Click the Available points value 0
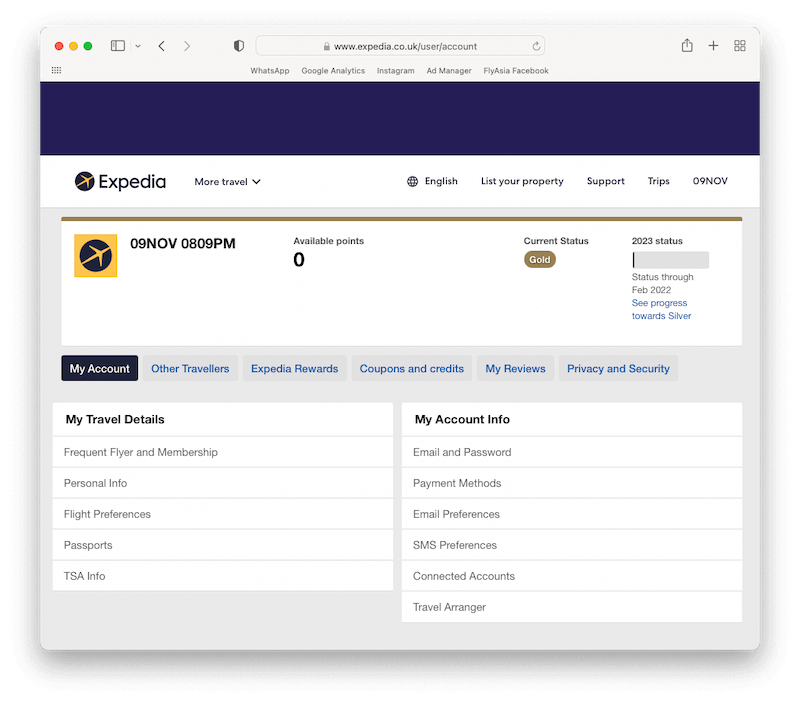Screen dimensions: 800x703 pos(299,260)
